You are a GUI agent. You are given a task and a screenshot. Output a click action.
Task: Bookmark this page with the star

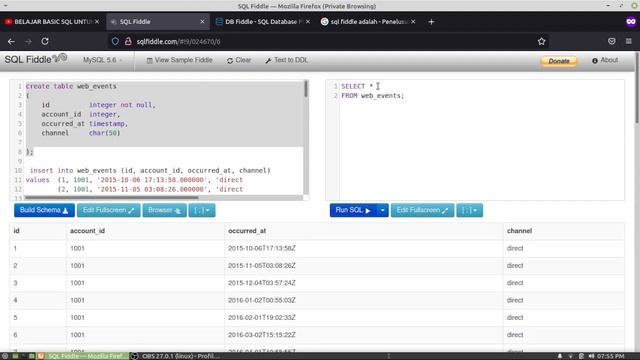click(541, 41)
